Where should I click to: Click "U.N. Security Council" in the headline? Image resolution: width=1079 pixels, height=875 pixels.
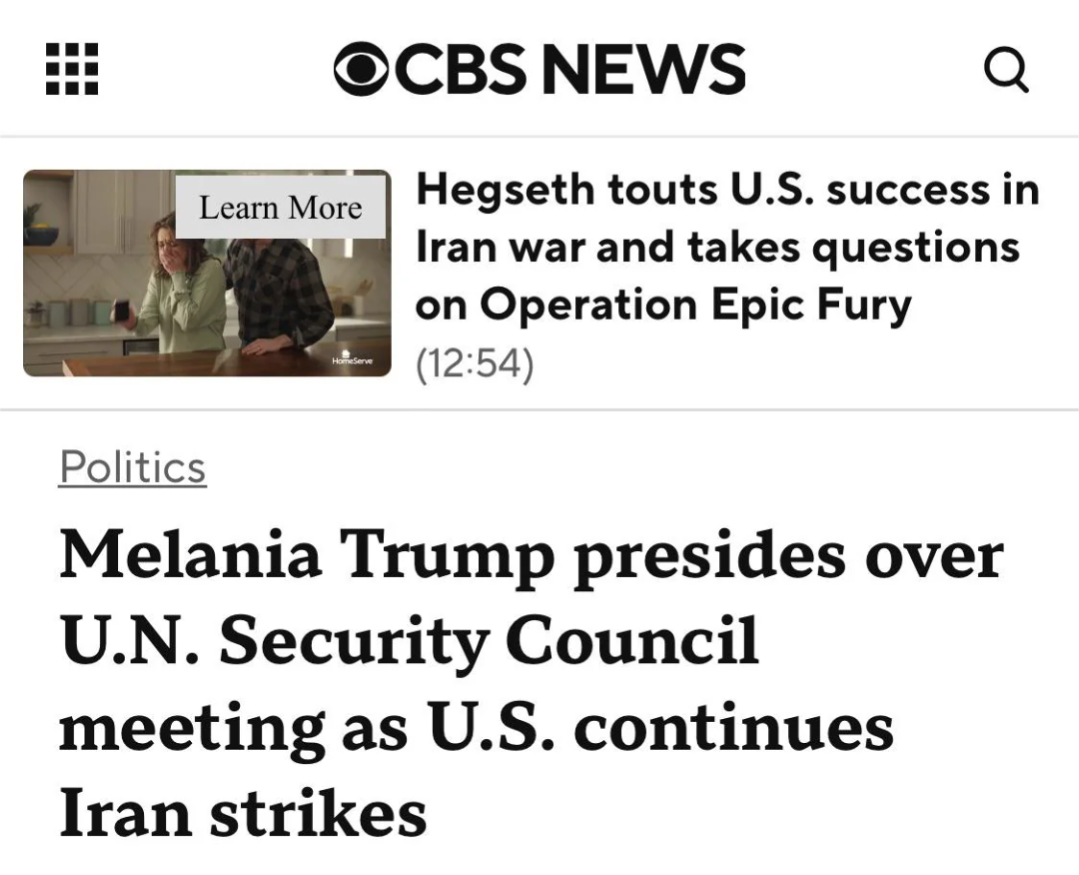(x=410, y=642)
